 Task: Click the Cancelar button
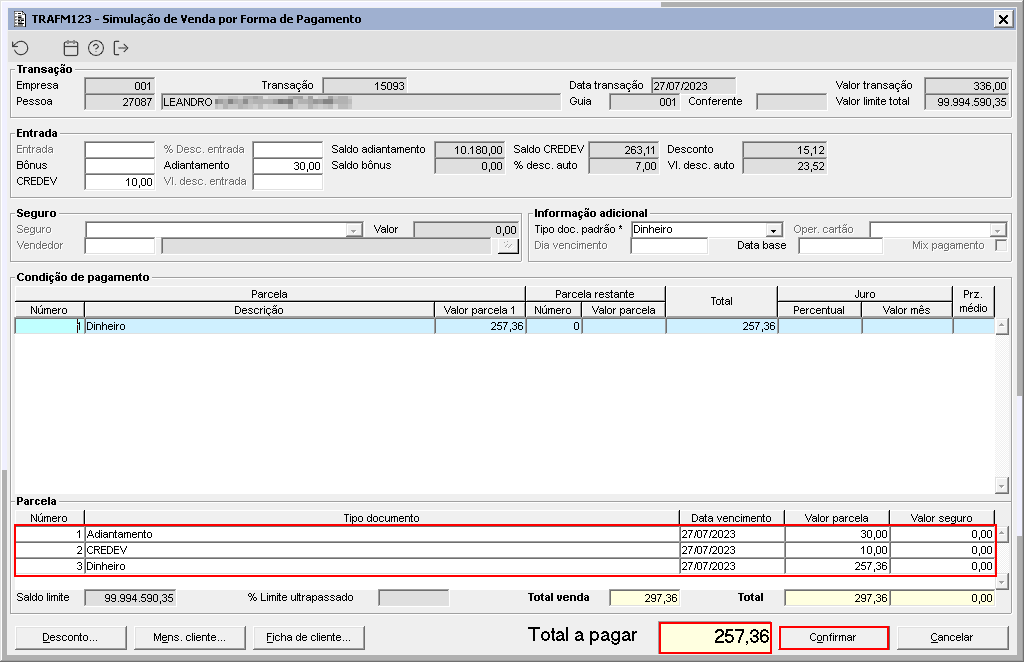[x=952, y=637]
